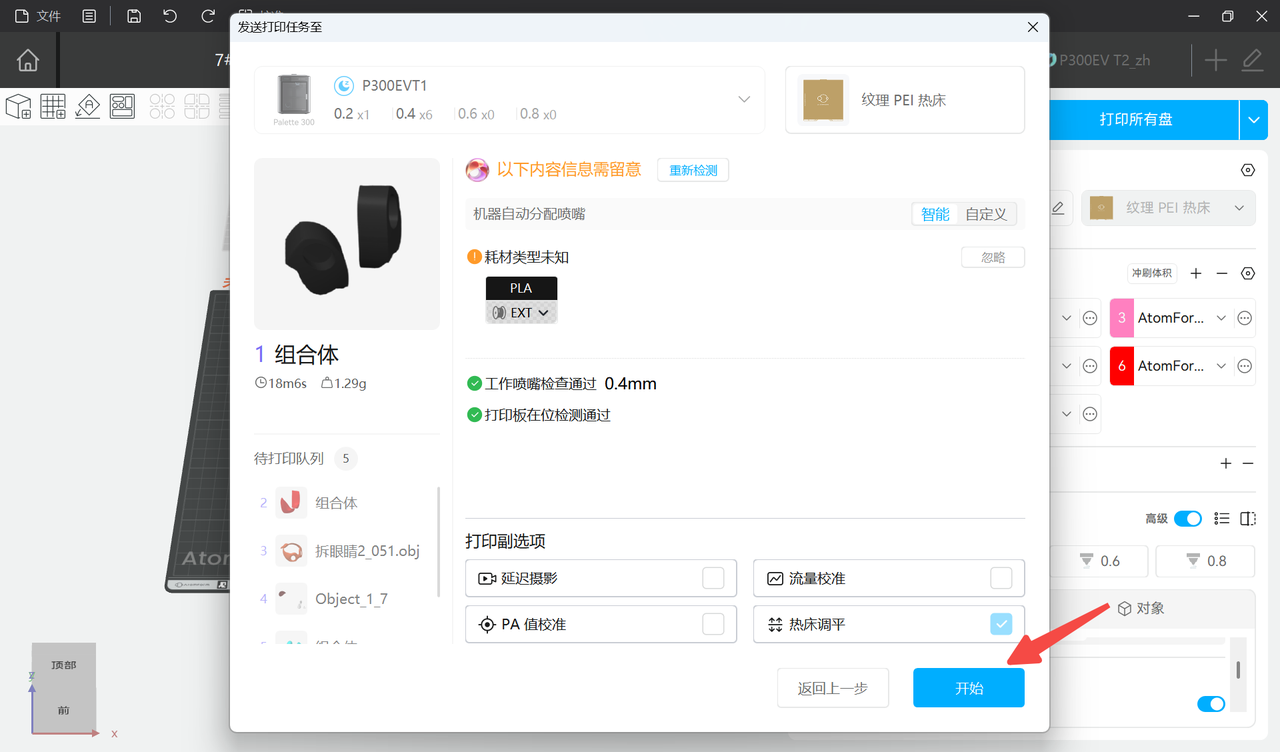
Task: Open more options for filament 3 AtomFor
Action: coord(1245,318)
